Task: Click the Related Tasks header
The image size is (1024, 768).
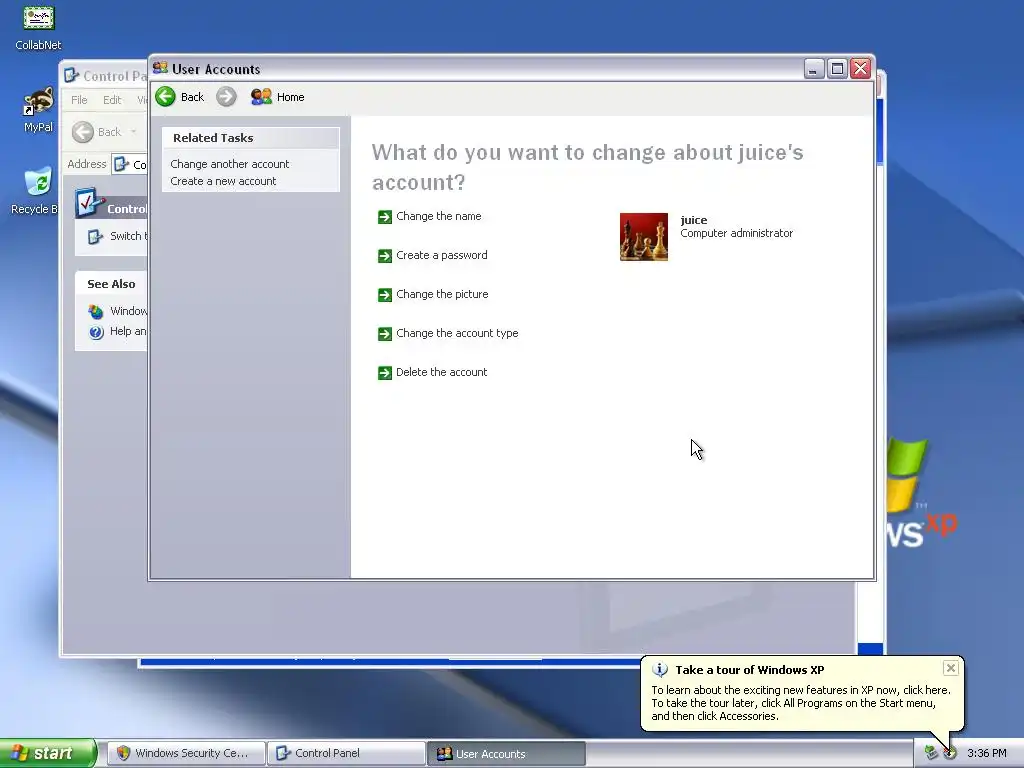Action: tap(251, 138)
